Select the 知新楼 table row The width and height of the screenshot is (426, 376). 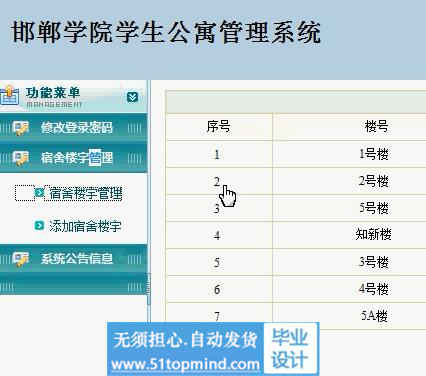click(296, 235)
